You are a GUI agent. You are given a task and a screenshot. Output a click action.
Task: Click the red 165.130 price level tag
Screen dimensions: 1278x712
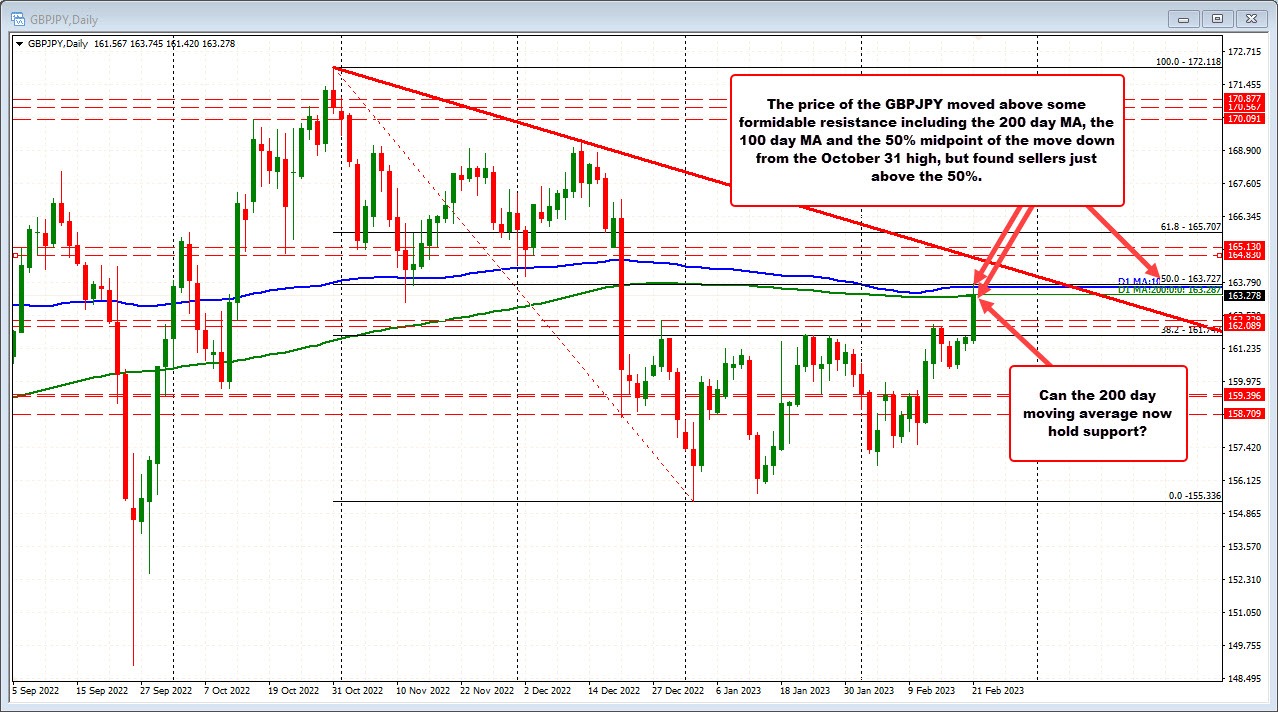1243,246
